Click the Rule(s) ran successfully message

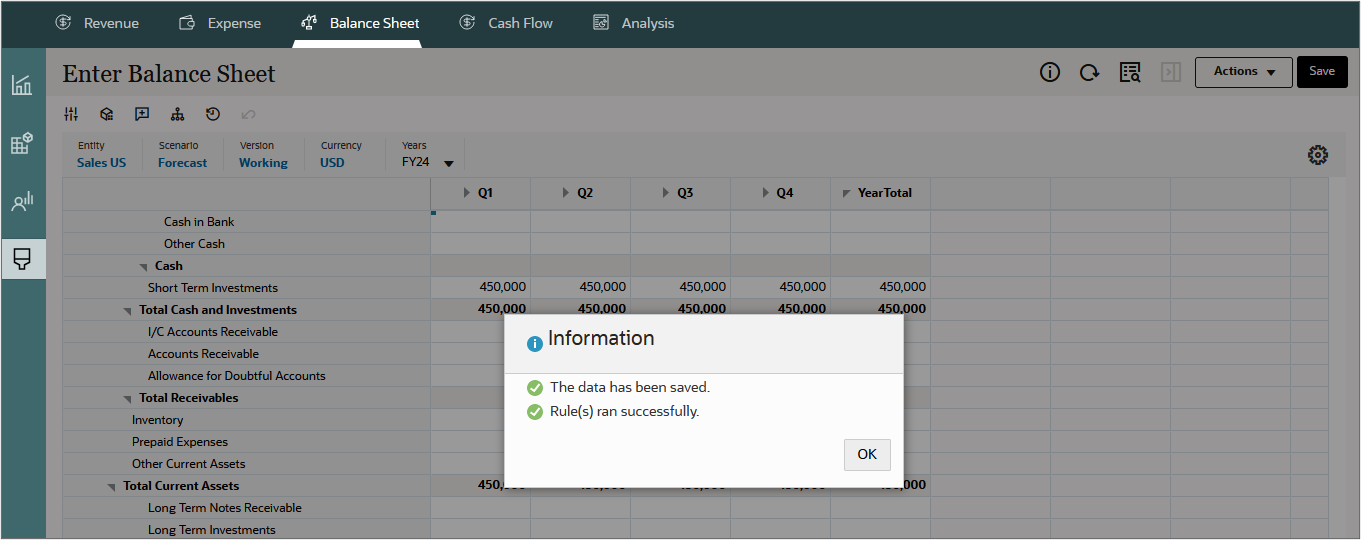pyautogui.click(x=624, y=411)
